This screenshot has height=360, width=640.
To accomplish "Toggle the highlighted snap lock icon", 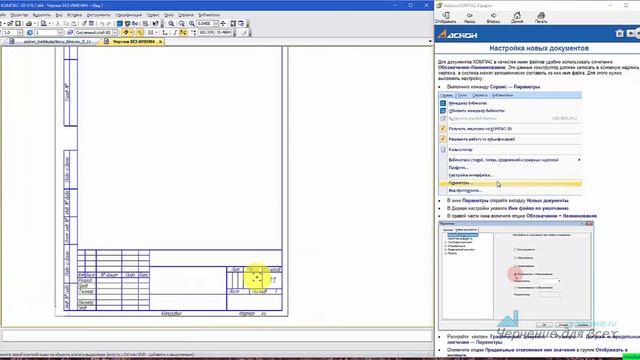I will [x=139, y=32].
